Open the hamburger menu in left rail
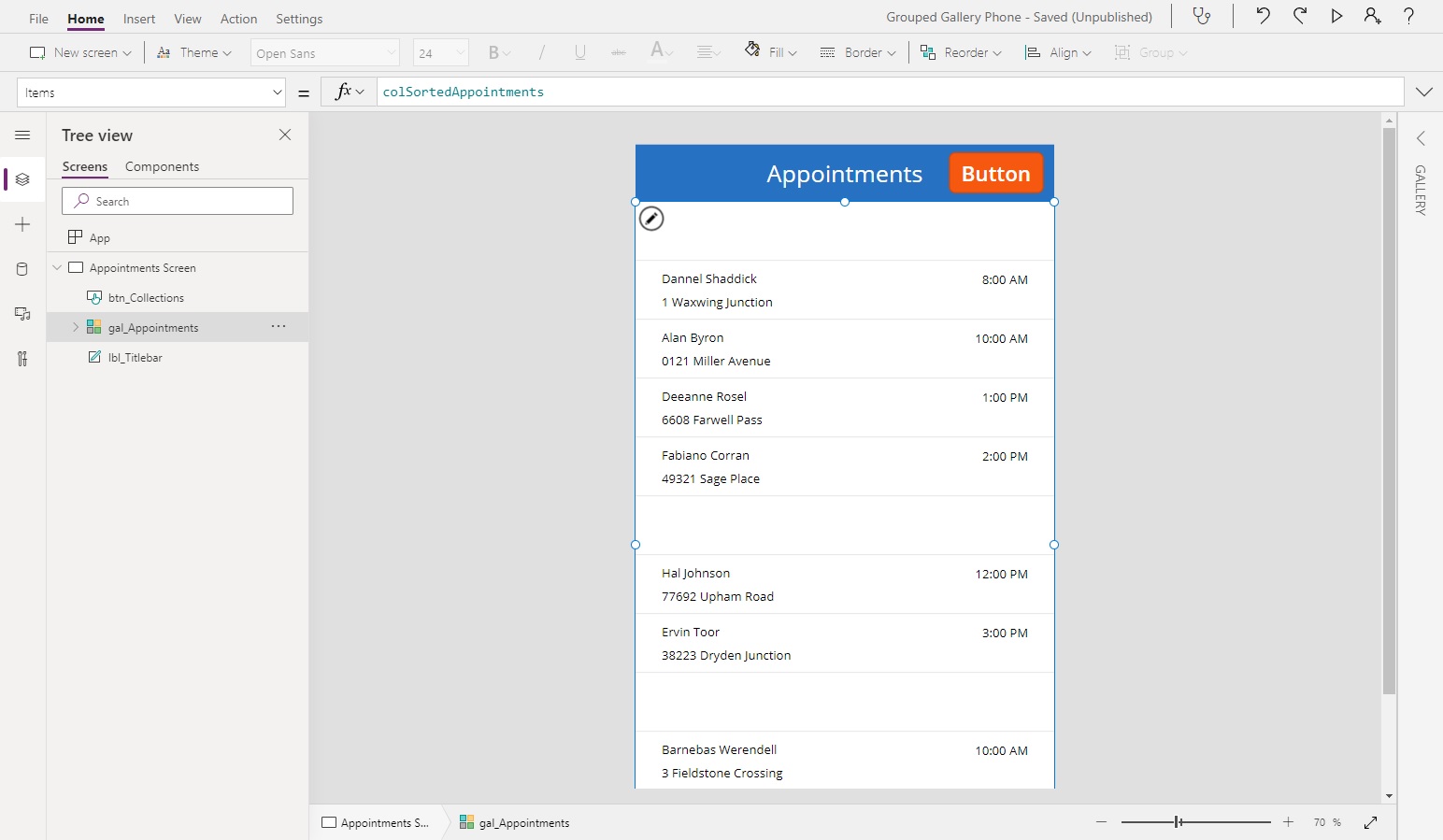 [22, 135]
